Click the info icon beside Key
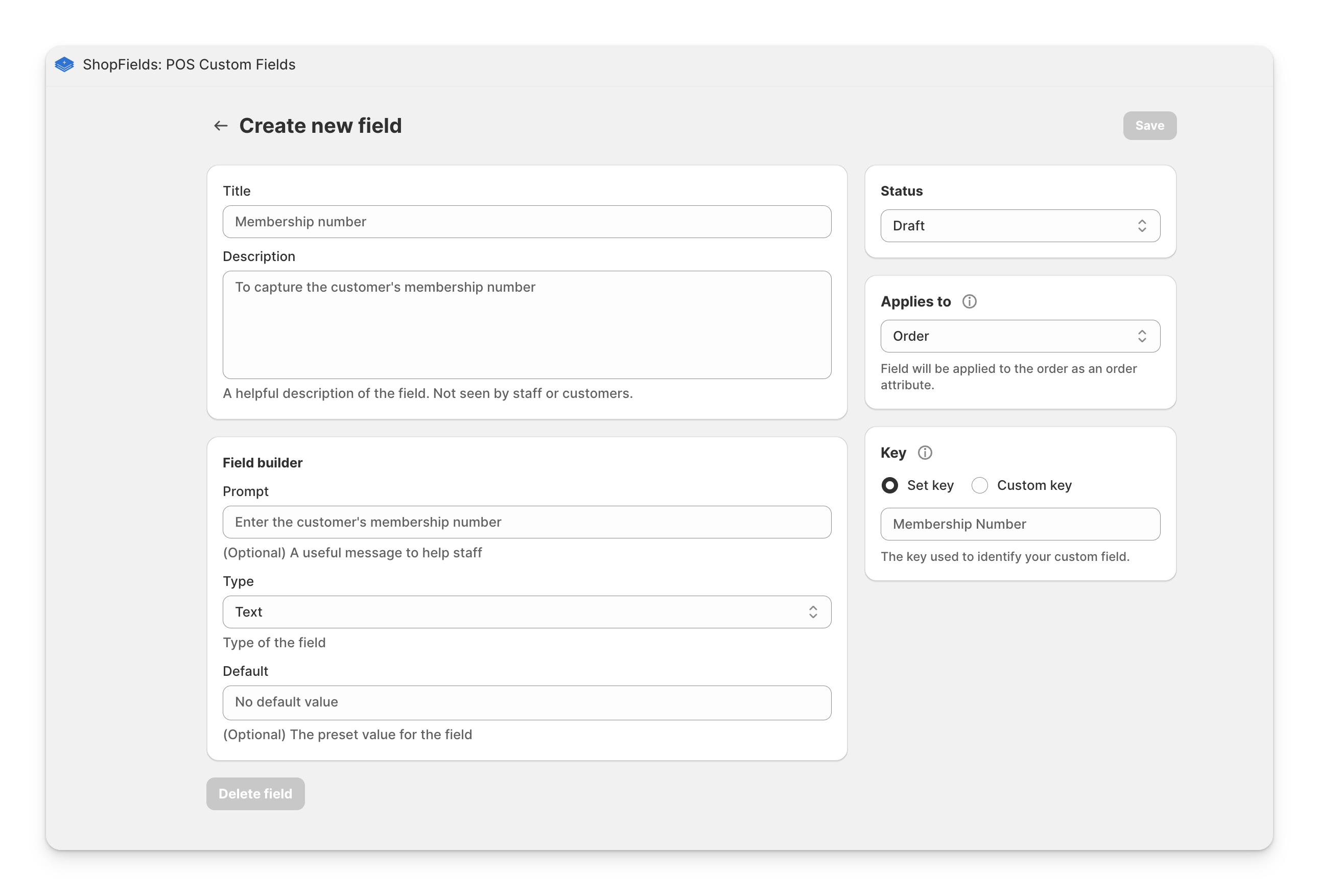Screen dimensions: 1319x896 [926, 452]
